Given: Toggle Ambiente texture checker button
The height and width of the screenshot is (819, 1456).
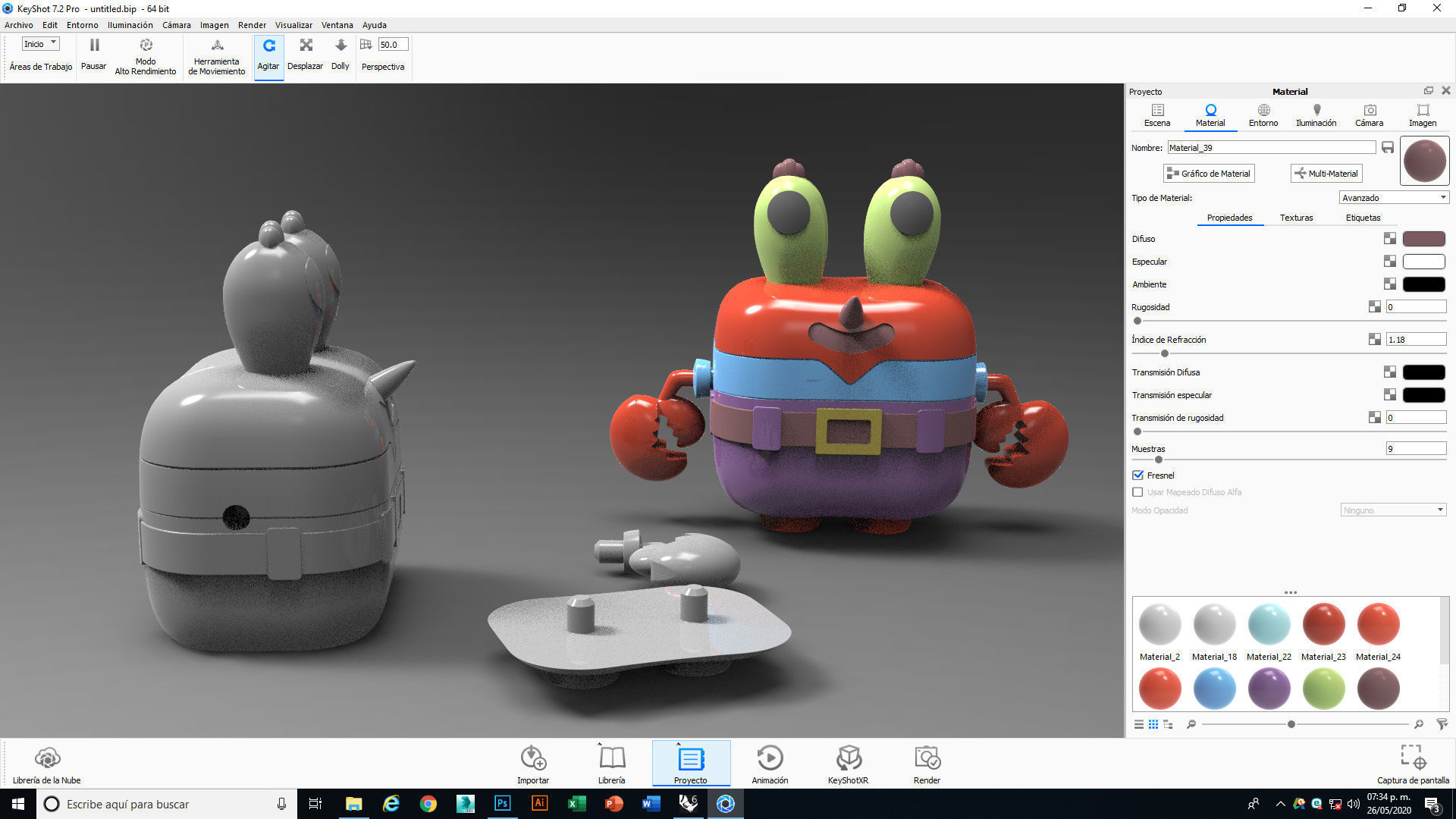Looking at the screenshot, I should click(1389, 284).
